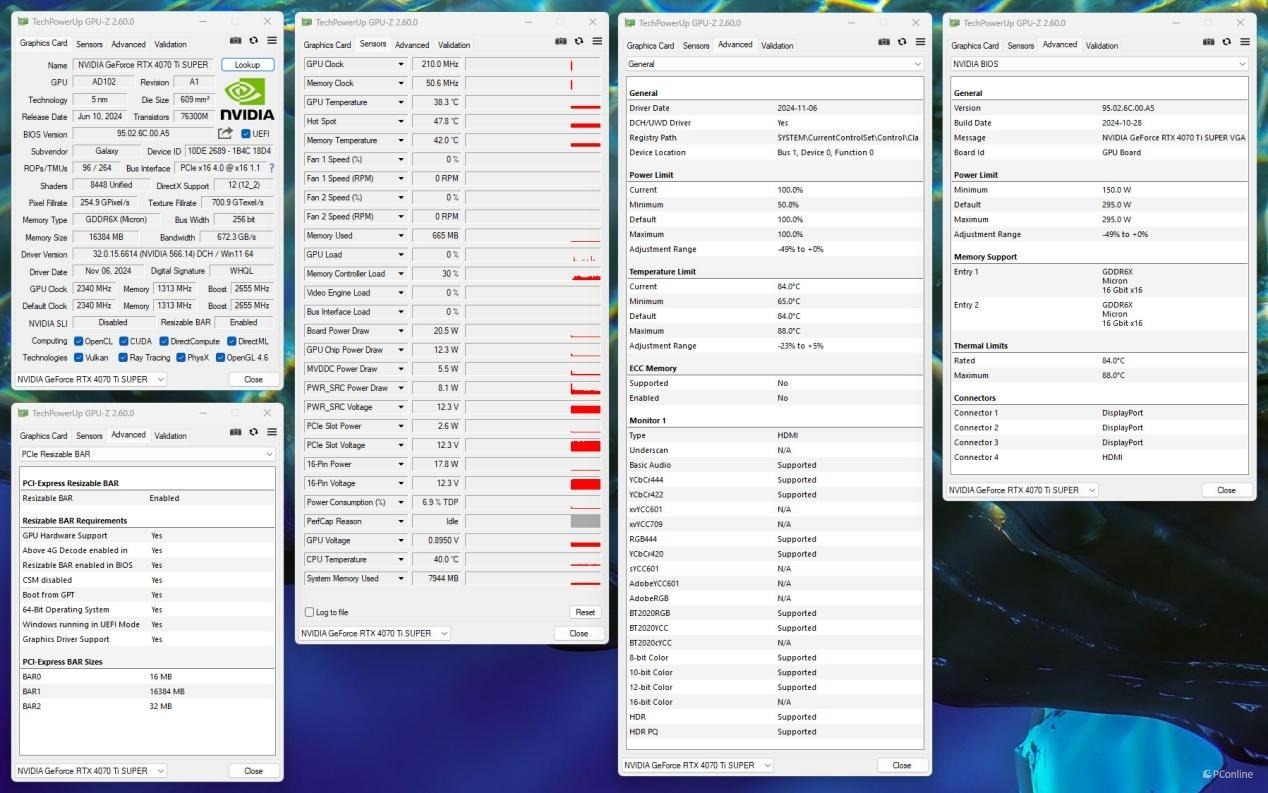Click refresh icon in Resizable BAR window
1268x793 pixels.
(253, 432)
